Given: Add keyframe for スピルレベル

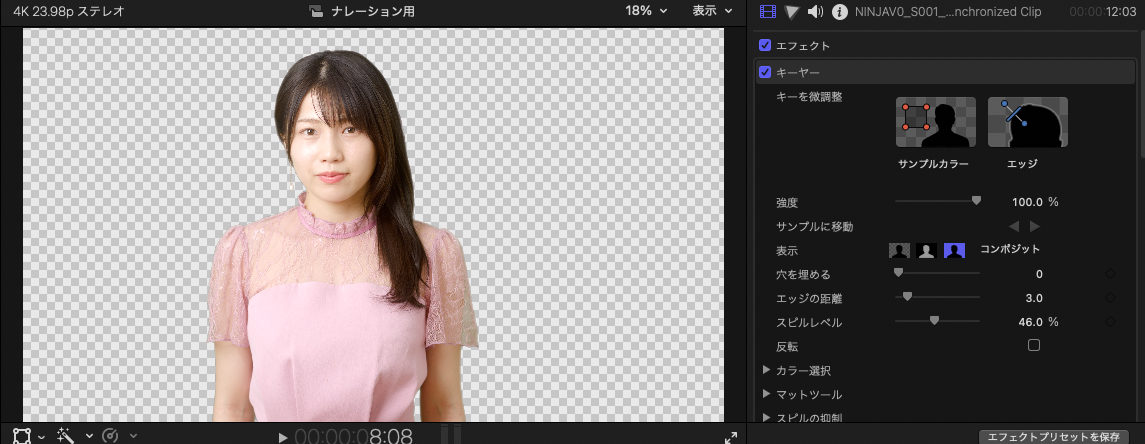Looking at the screenshot, I should coord(1110,321).
